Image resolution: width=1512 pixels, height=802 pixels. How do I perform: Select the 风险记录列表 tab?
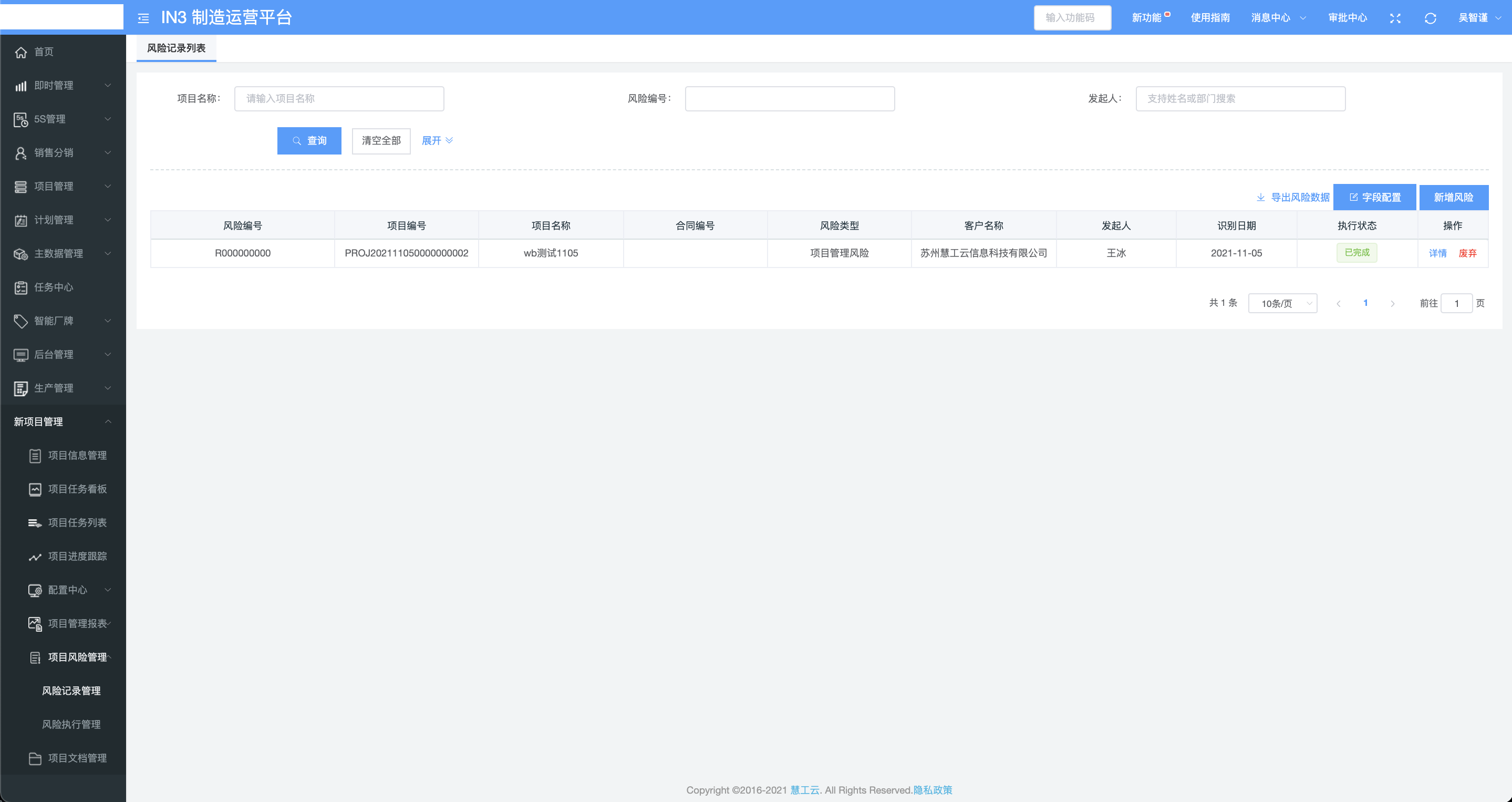click(x=176, y=48)
